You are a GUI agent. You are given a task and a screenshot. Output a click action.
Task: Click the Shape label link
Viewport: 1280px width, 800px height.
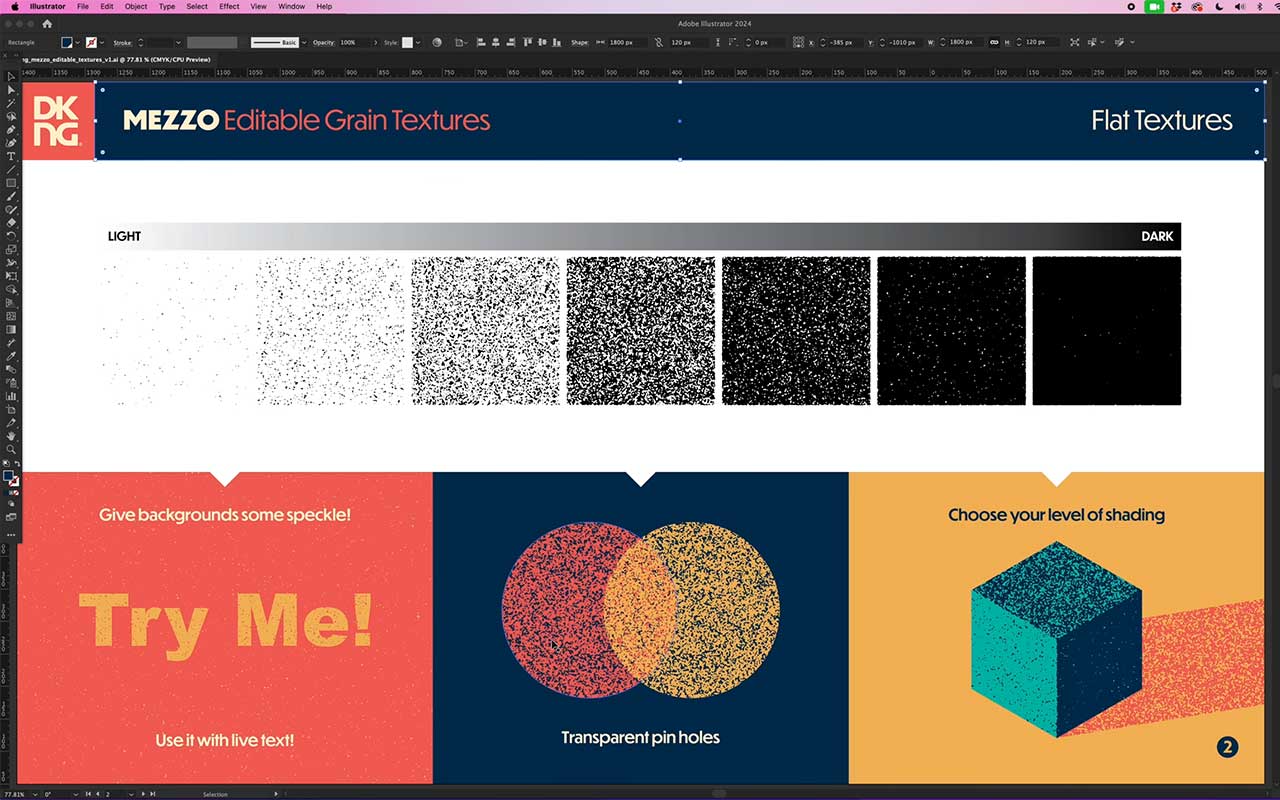580,42
